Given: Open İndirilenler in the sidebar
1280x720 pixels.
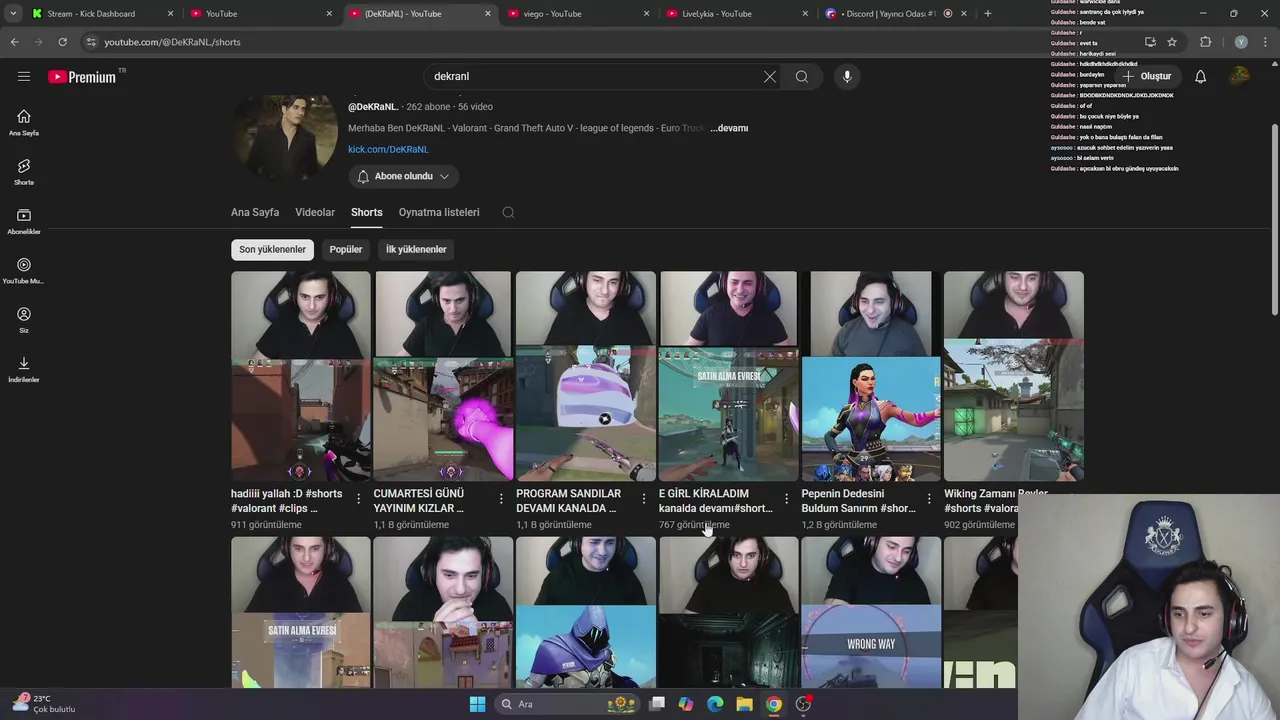Looking at the screenshot, I should [24, 369].
